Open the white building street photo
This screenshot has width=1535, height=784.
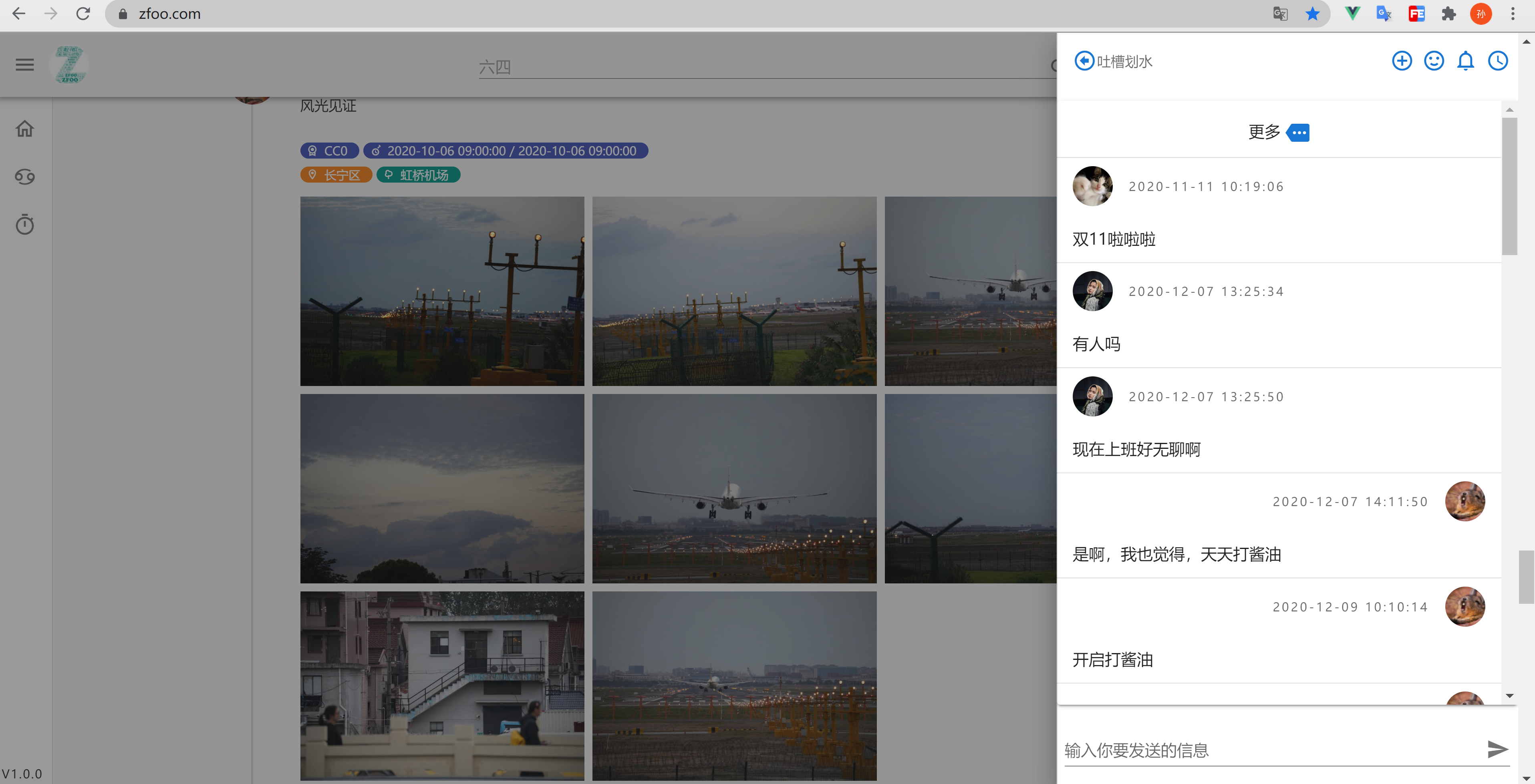coord(442,685)
